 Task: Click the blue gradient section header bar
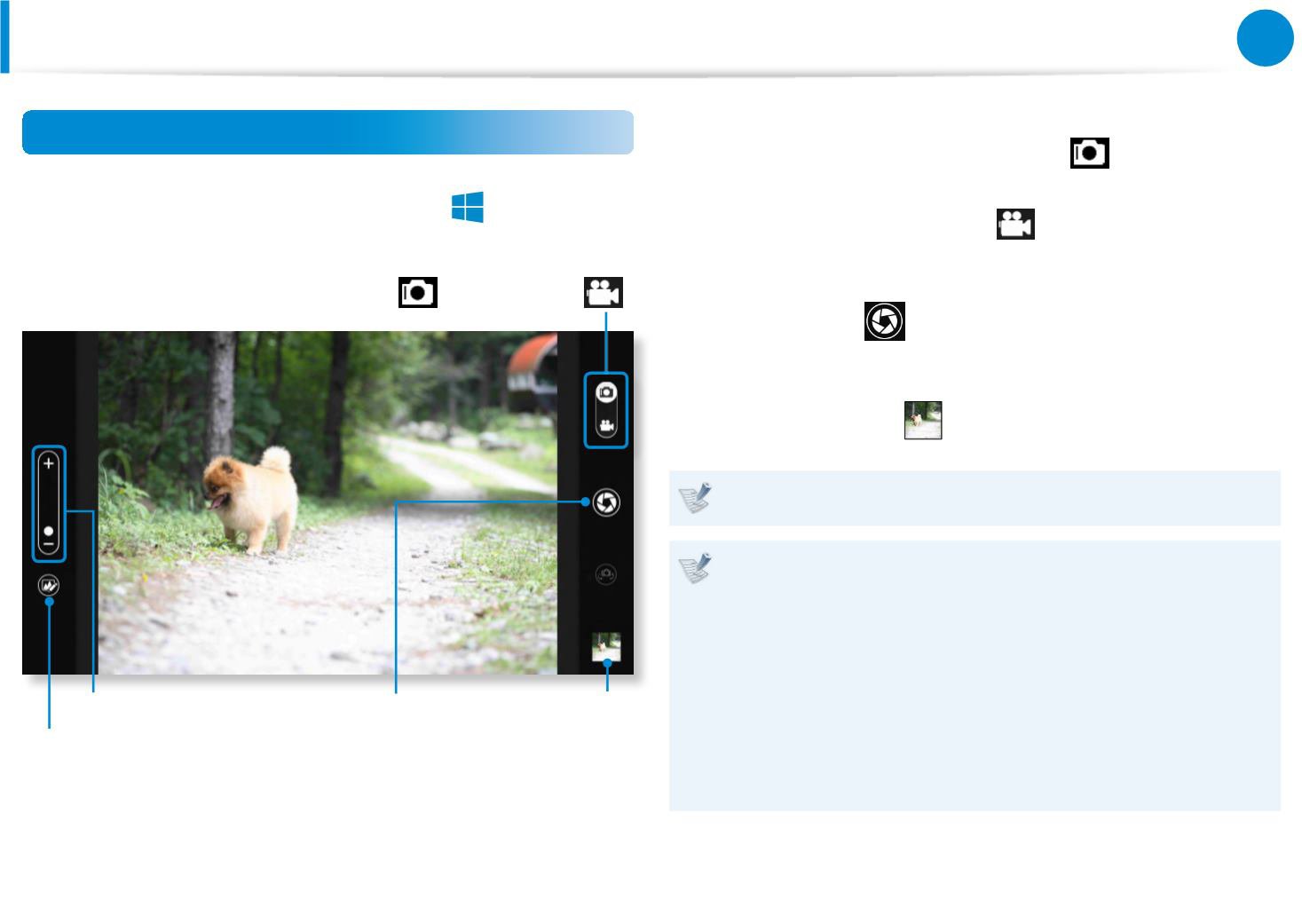tap(327, 132)
